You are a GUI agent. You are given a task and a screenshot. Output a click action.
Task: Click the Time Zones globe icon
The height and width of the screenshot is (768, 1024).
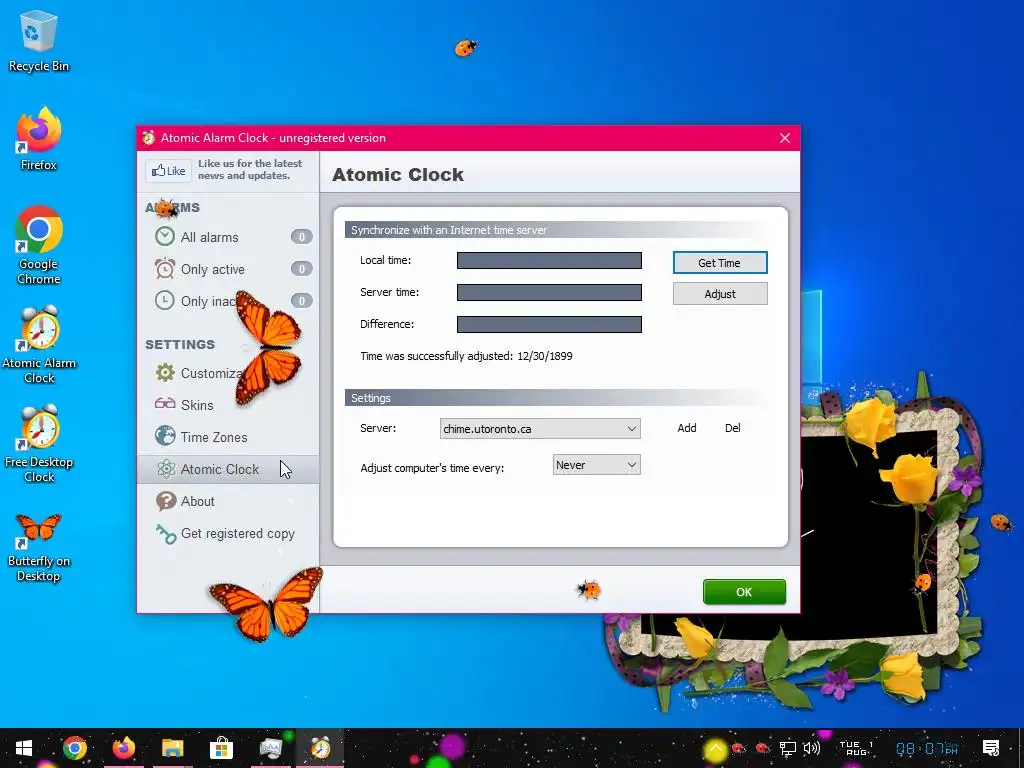tap(165, 436)
